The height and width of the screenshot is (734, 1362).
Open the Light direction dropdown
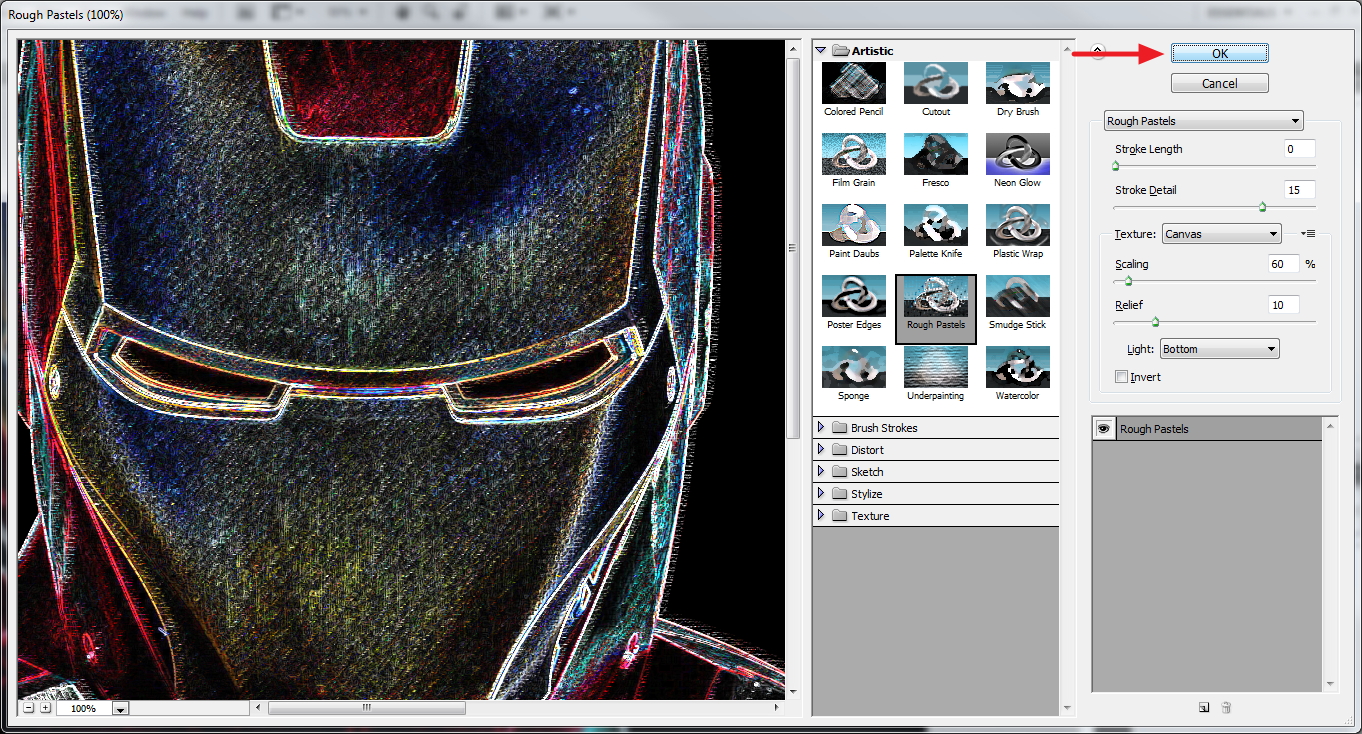point(1219,349)
